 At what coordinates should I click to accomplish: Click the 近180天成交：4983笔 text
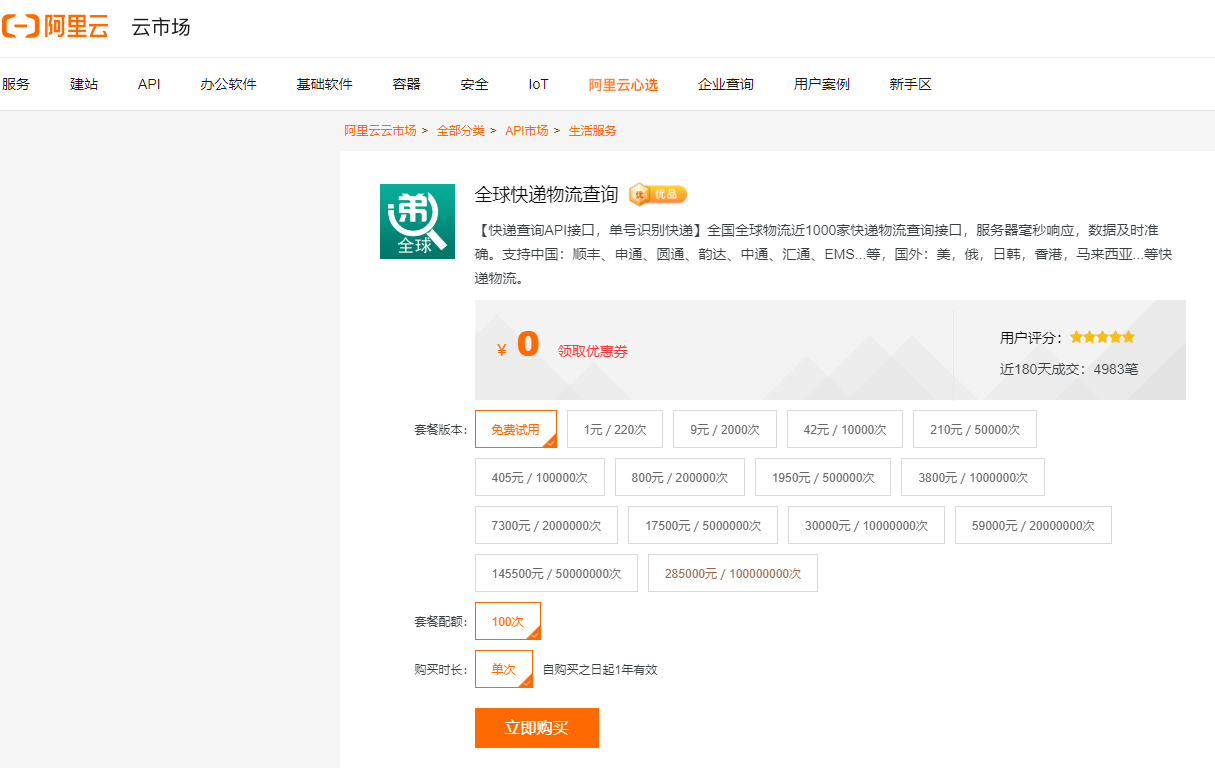point(1069,369)
